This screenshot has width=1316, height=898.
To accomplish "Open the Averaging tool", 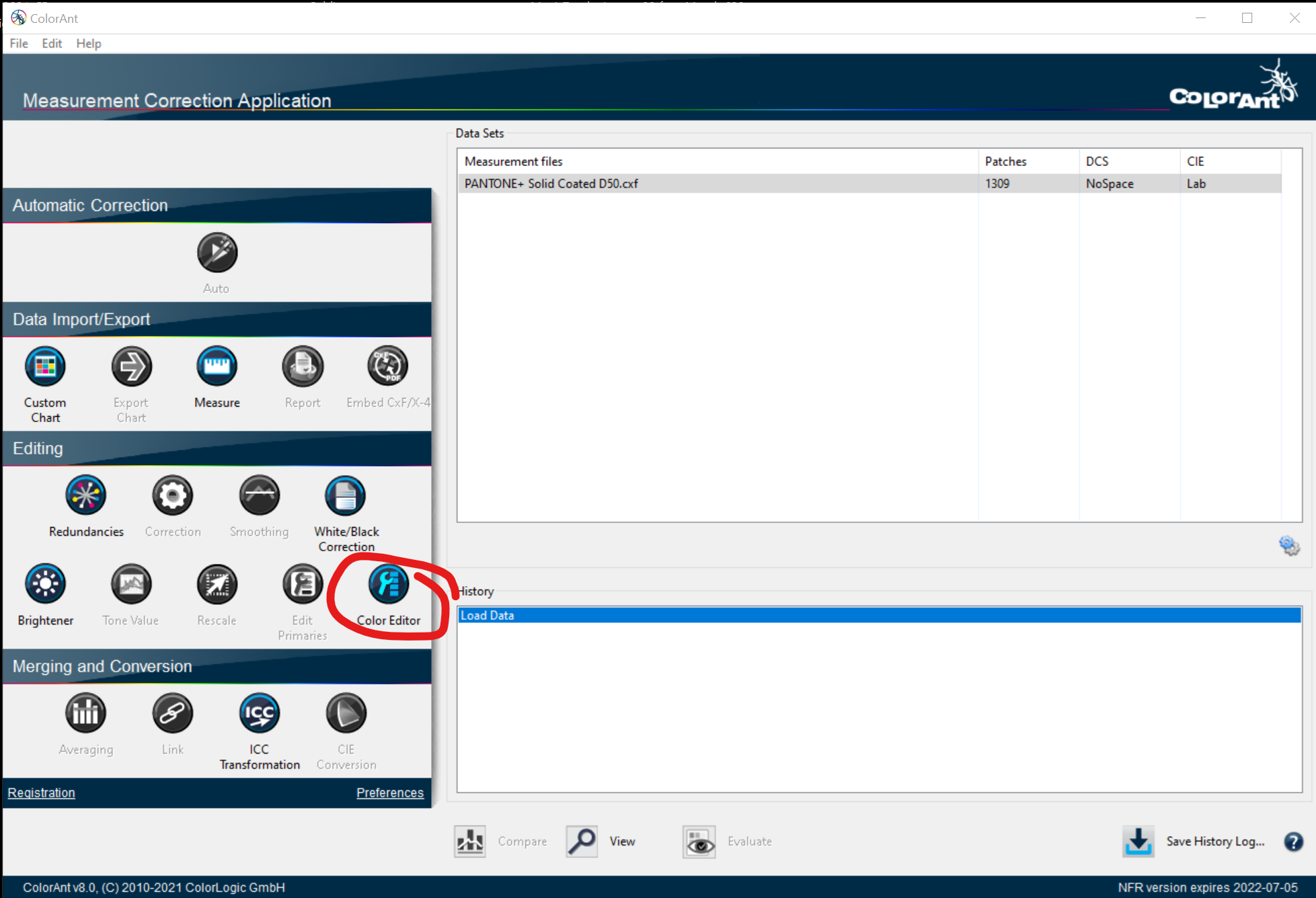I will 85,712.
